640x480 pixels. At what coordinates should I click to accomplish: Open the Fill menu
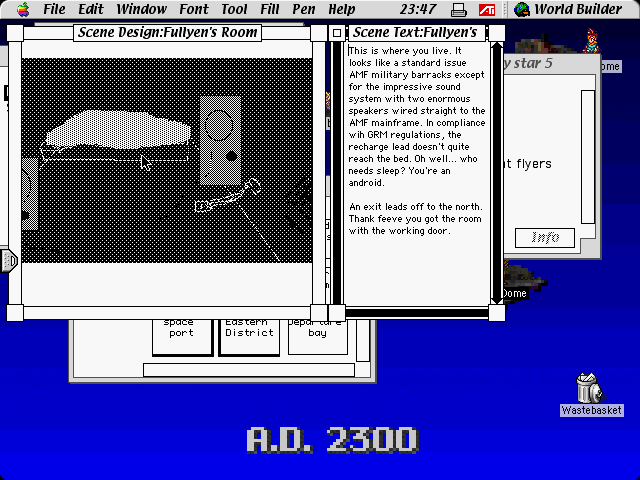tap(270, 9)
